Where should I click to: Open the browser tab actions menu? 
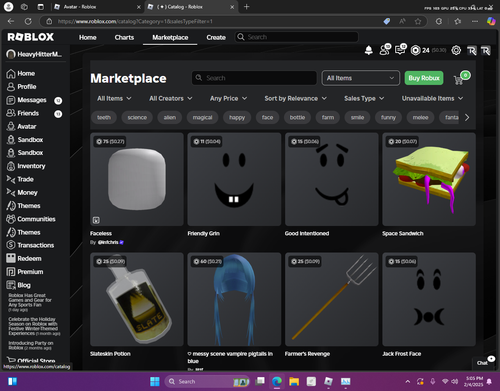40,7
